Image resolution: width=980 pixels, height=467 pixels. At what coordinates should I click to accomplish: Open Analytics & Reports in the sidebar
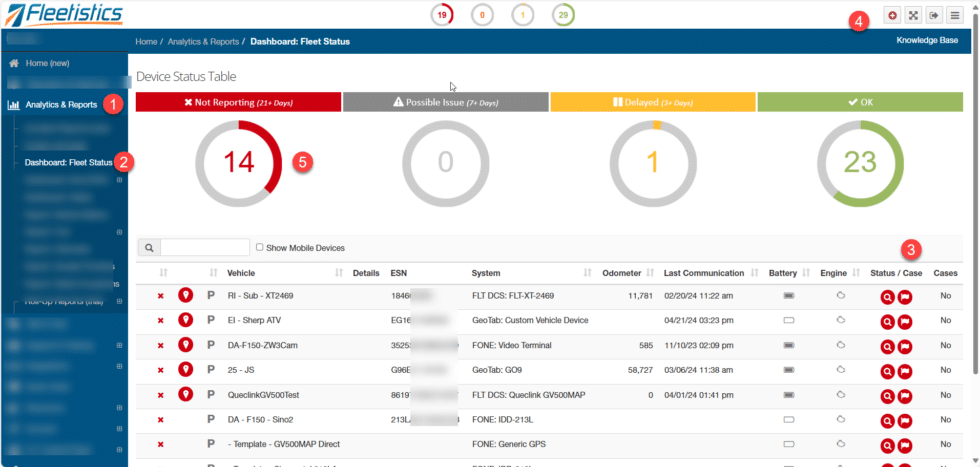(x=61, y=105)
